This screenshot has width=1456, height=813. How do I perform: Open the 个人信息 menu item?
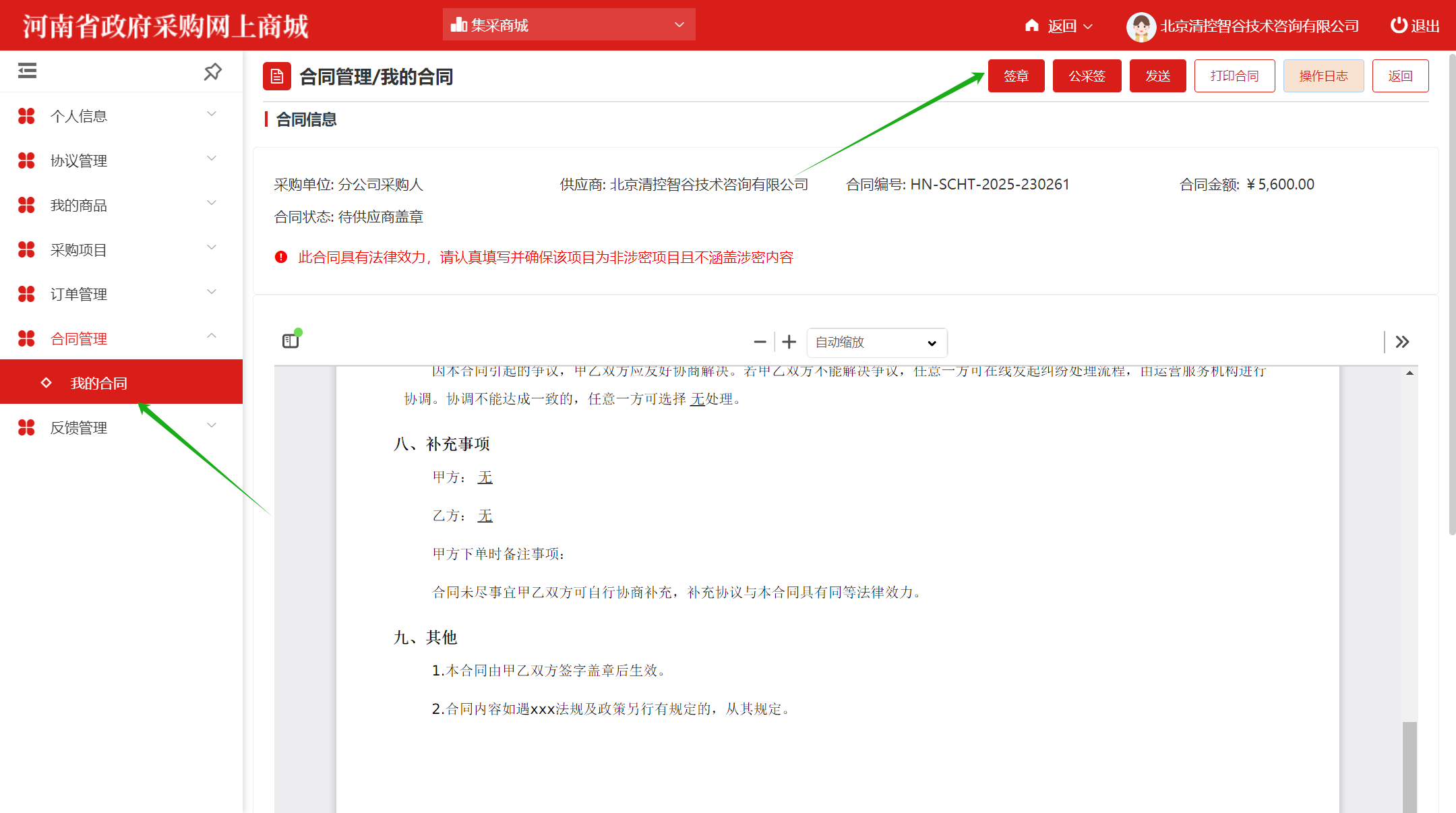pos(121,116)
